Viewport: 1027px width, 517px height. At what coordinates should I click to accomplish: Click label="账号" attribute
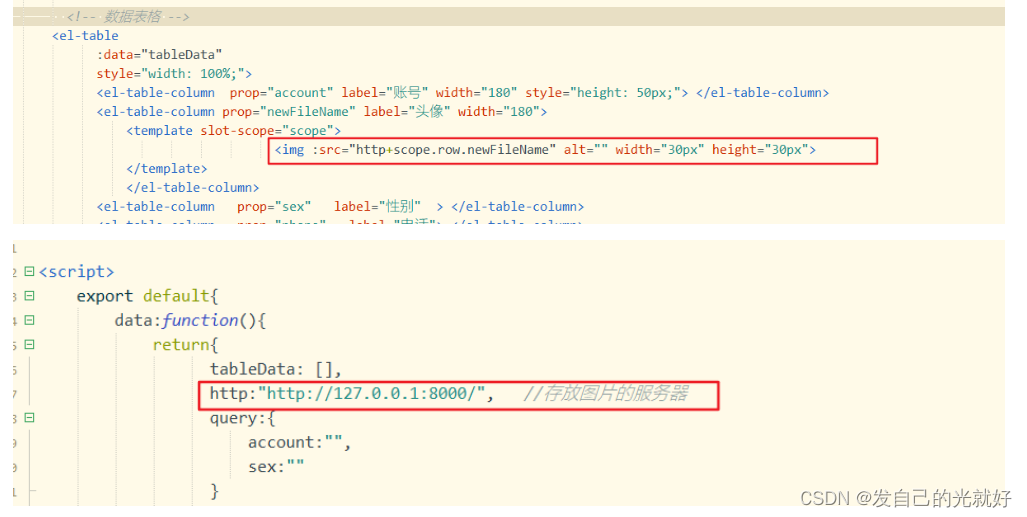[384, 92]
